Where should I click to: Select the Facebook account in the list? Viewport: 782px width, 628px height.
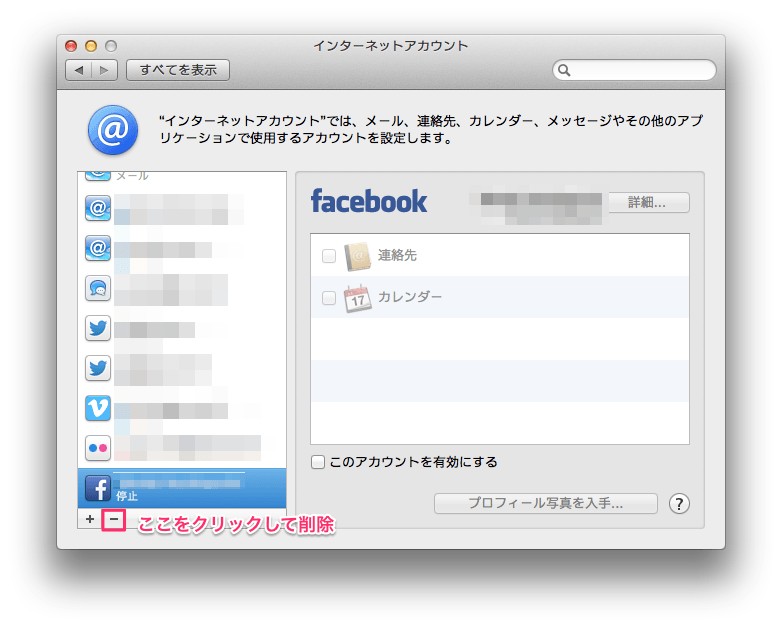click(x=182, y=488)
